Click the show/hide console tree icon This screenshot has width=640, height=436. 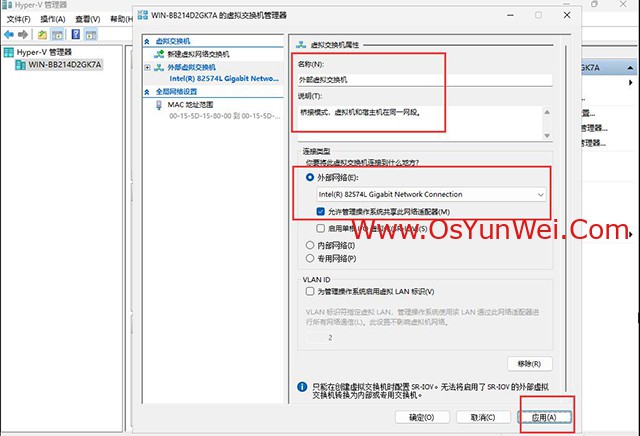click(57, 35)
